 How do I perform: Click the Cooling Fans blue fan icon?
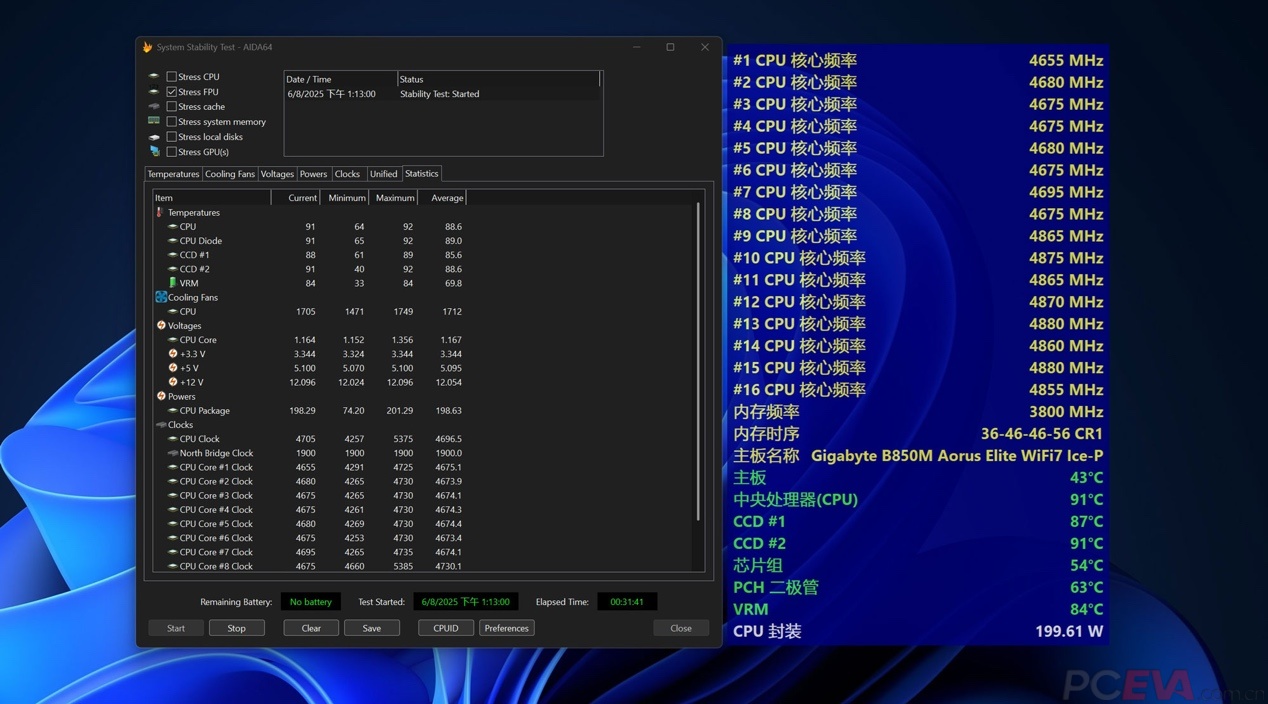pyautogui.click(x=161, y=297)
